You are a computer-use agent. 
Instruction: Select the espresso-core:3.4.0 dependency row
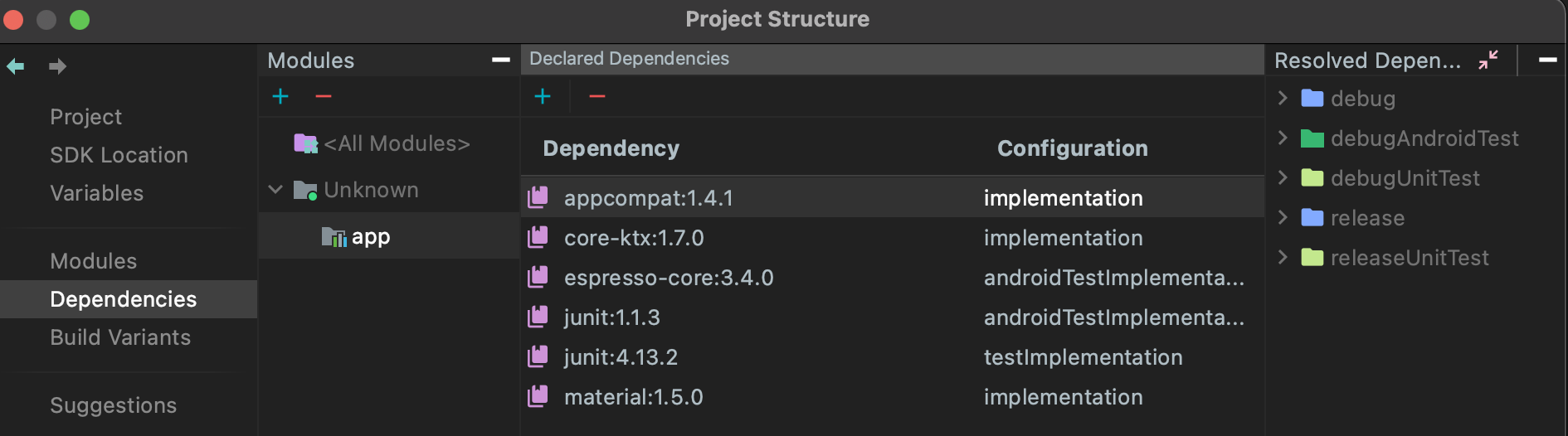(669, 278)
